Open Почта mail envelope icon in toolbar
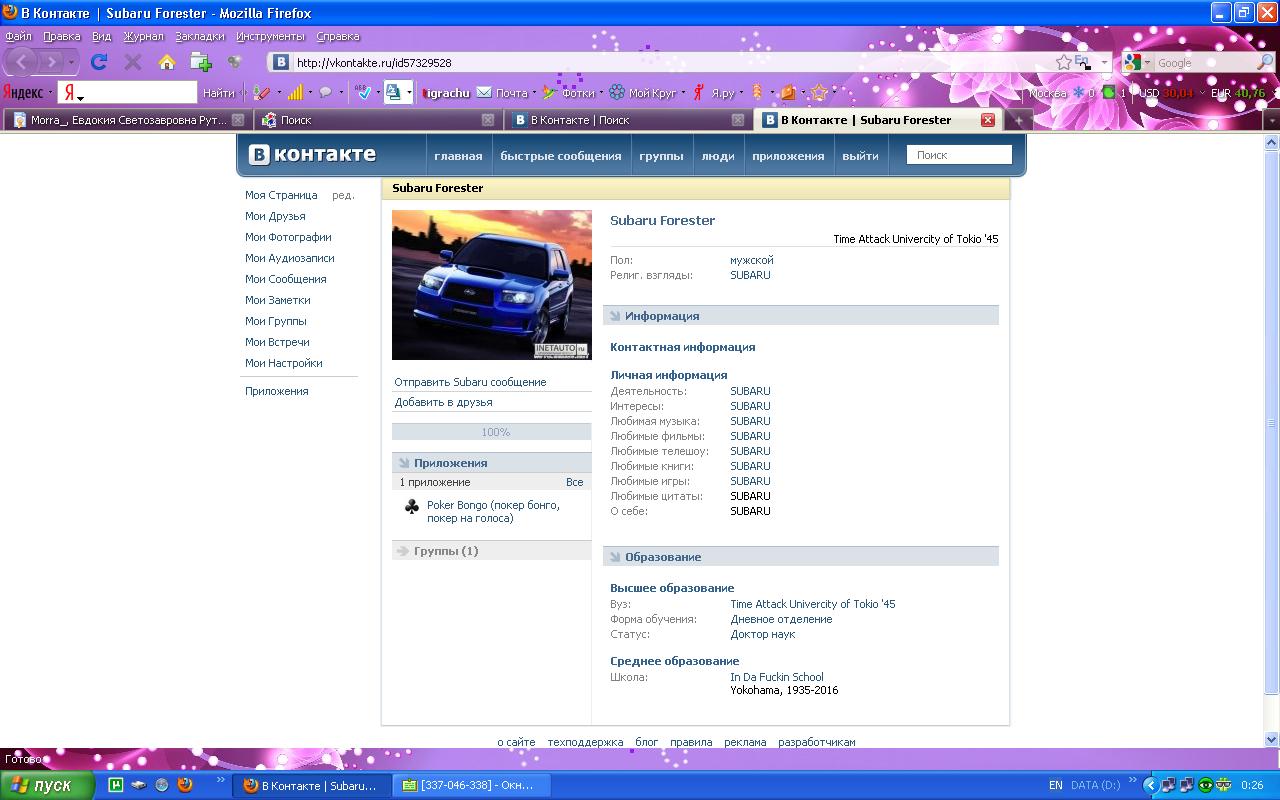 click(484, 93)
